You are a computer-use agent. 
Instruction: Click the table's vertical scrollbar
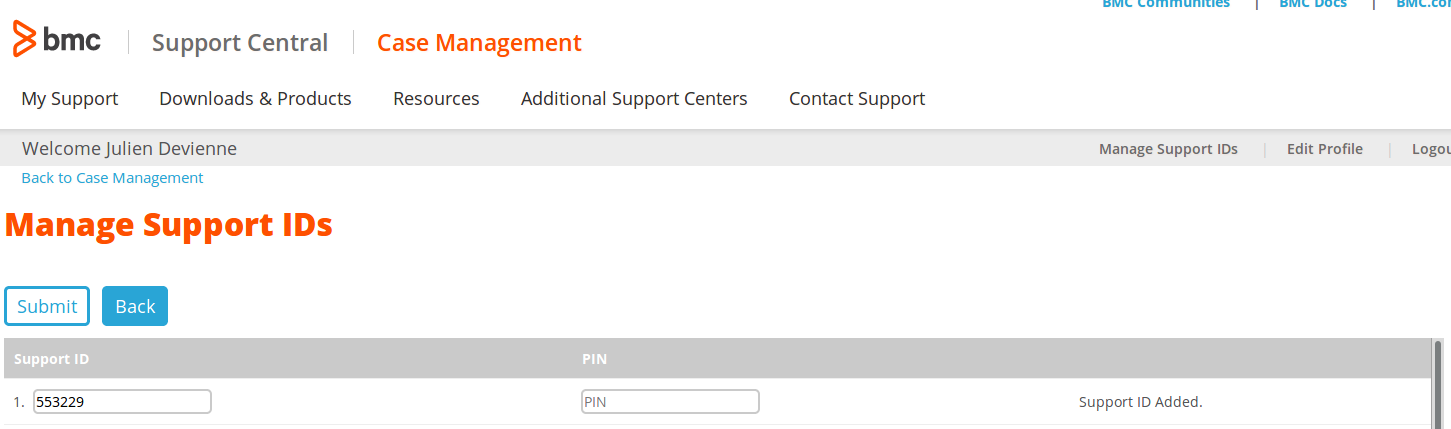pos(1438,385)
